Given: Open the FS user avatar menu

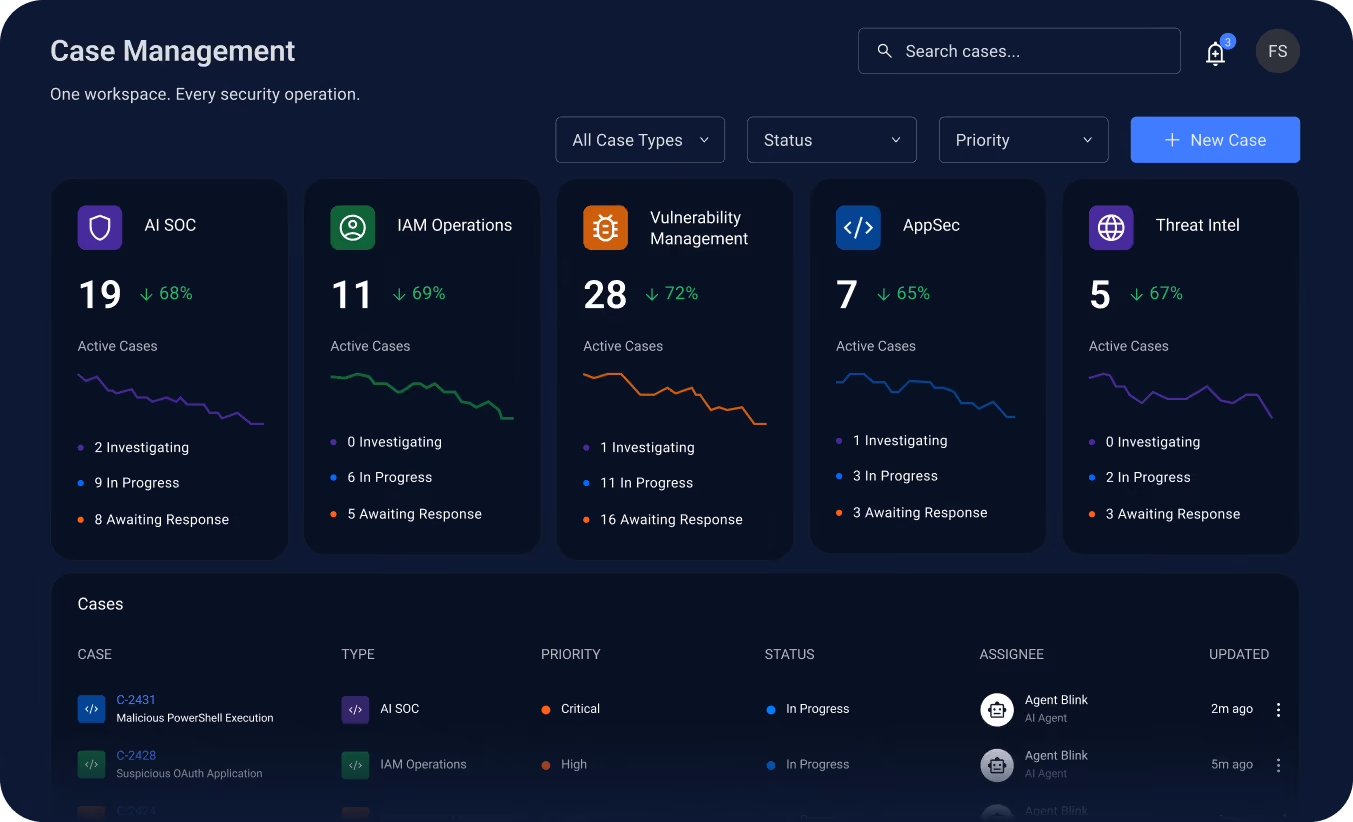Looking at the screenshot, I should [x=1277, y=51].
